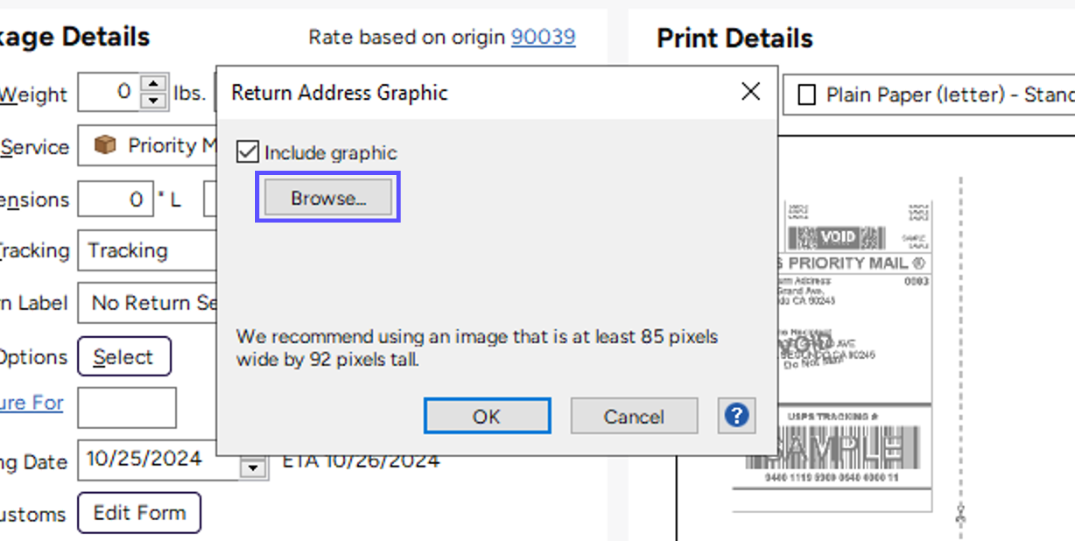
Task: Open the Tracking dropdown
Action: [x=147, y=250]
